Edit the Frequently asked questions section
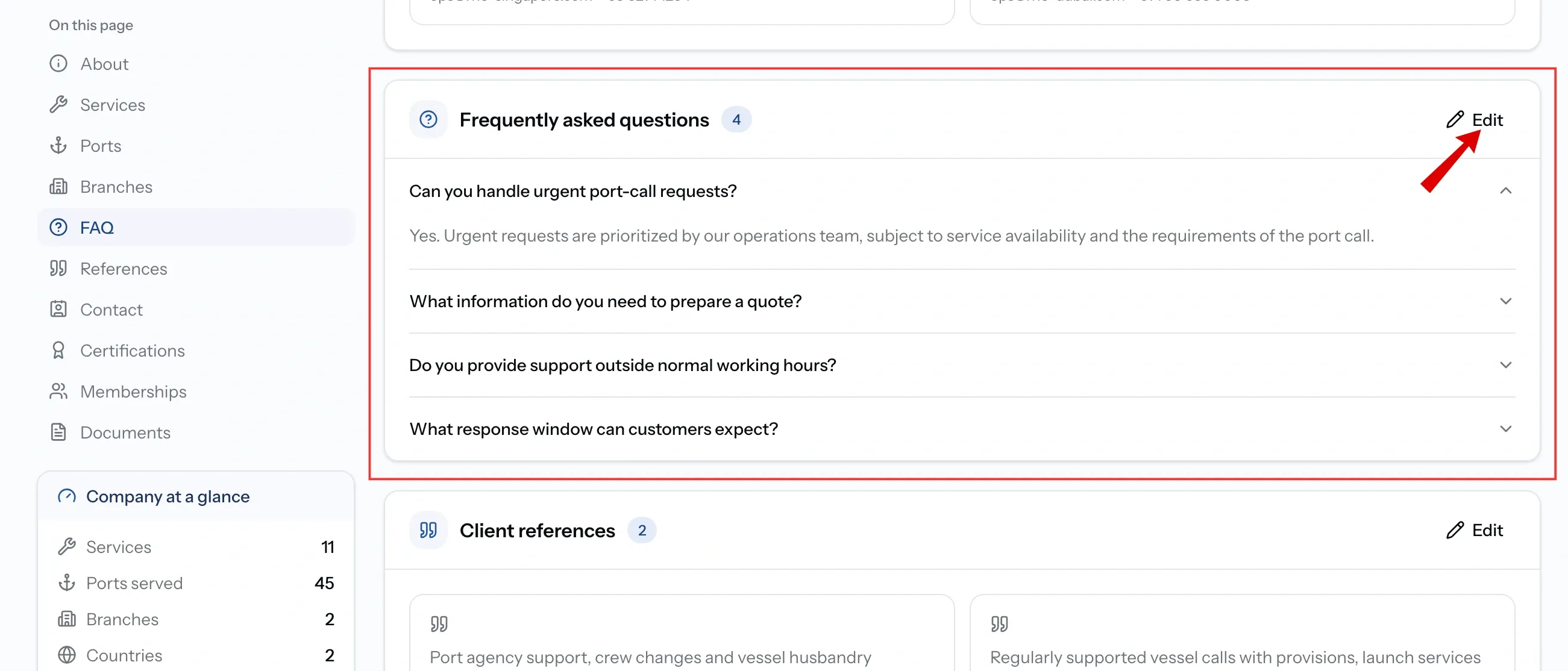The image size is (1568, 671). [x=1474, y=119]
